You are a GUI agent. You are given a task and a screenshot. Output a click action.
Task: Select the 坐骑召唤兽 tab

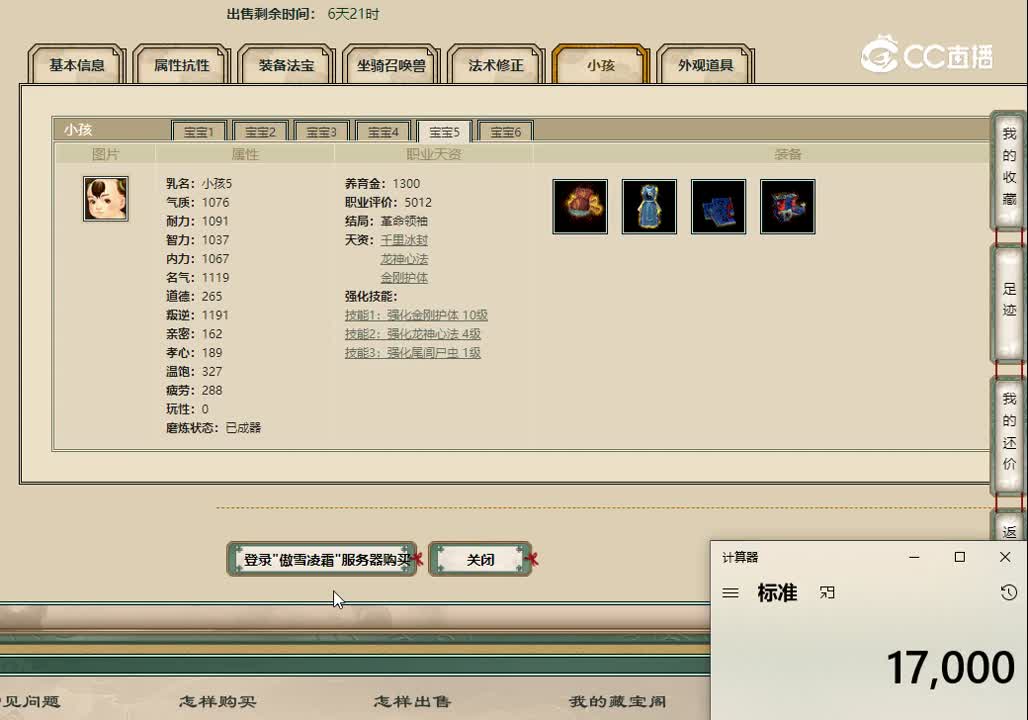391,65
